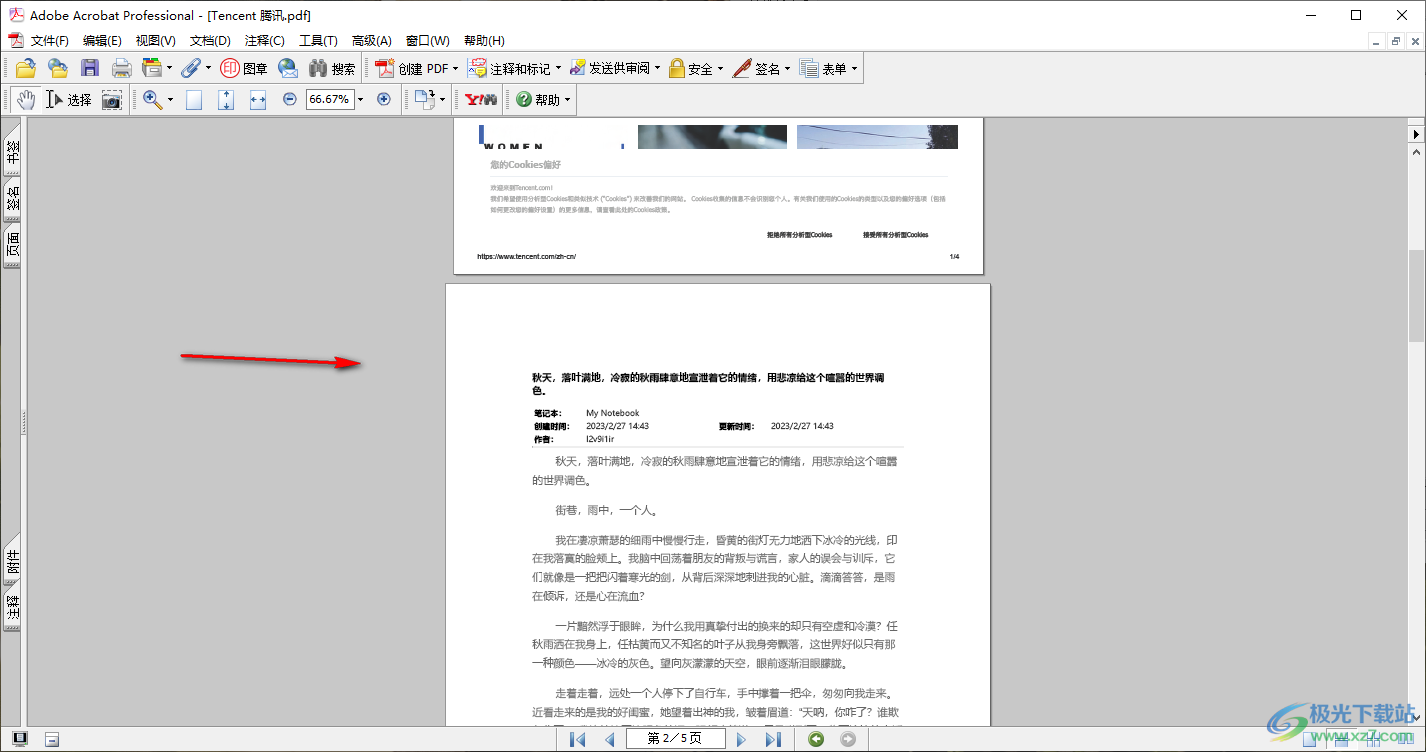Image resolution: width=1426 pixels, height=752 pixels.
Task: Open a file with the folder icon
Action: tap(25, 68)
